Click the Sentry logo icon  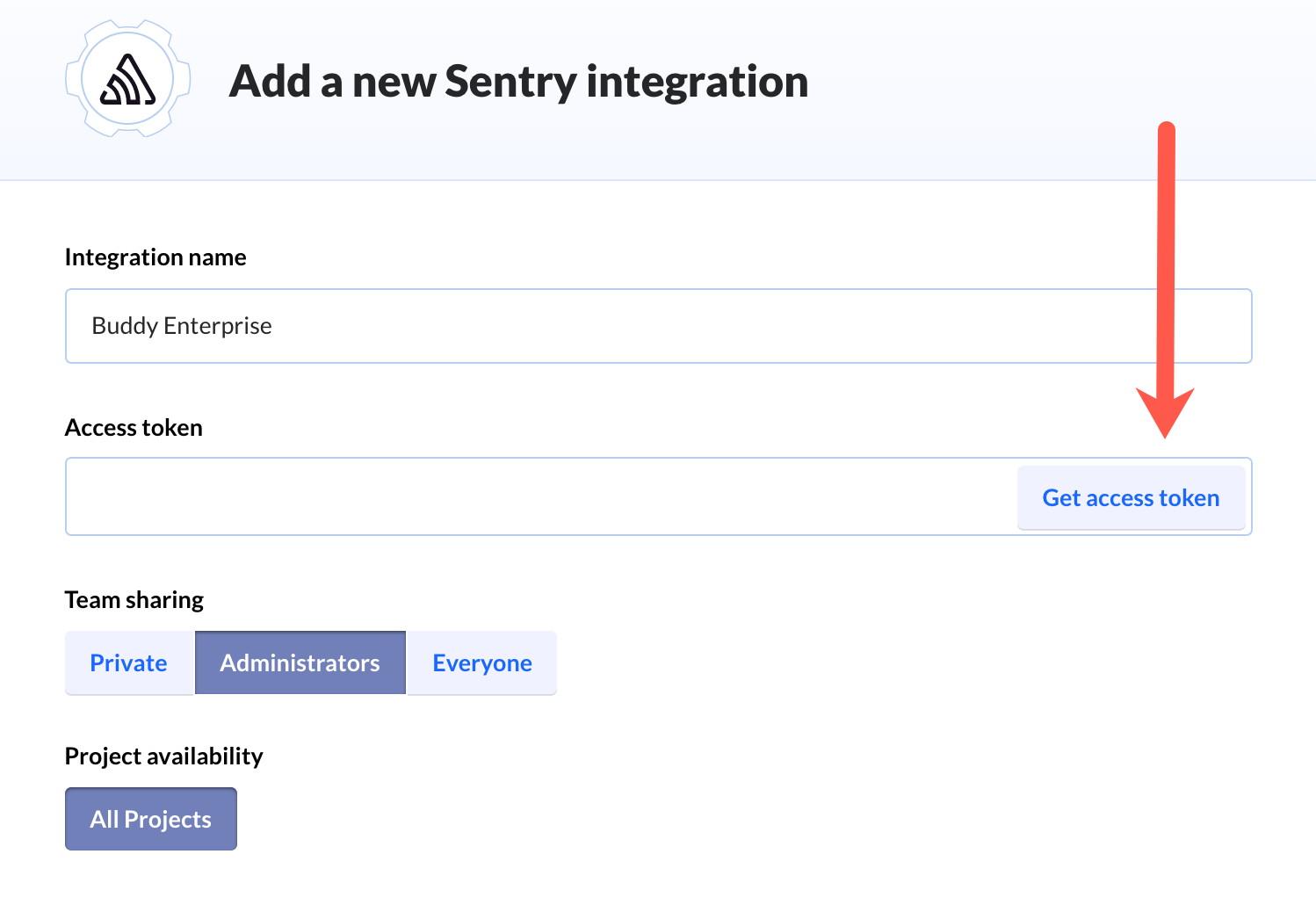(128, 79)
